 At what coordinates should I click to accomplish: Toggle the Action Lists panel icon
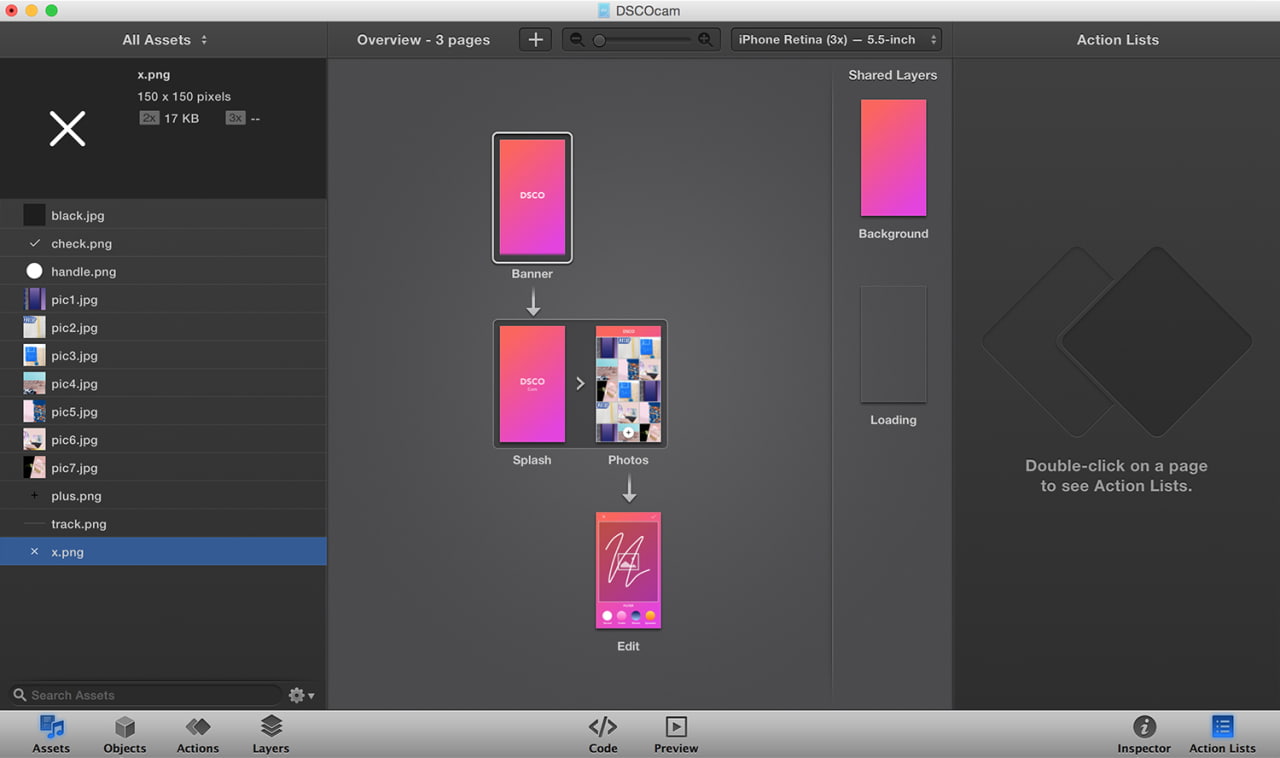(x=1222, y=728)
